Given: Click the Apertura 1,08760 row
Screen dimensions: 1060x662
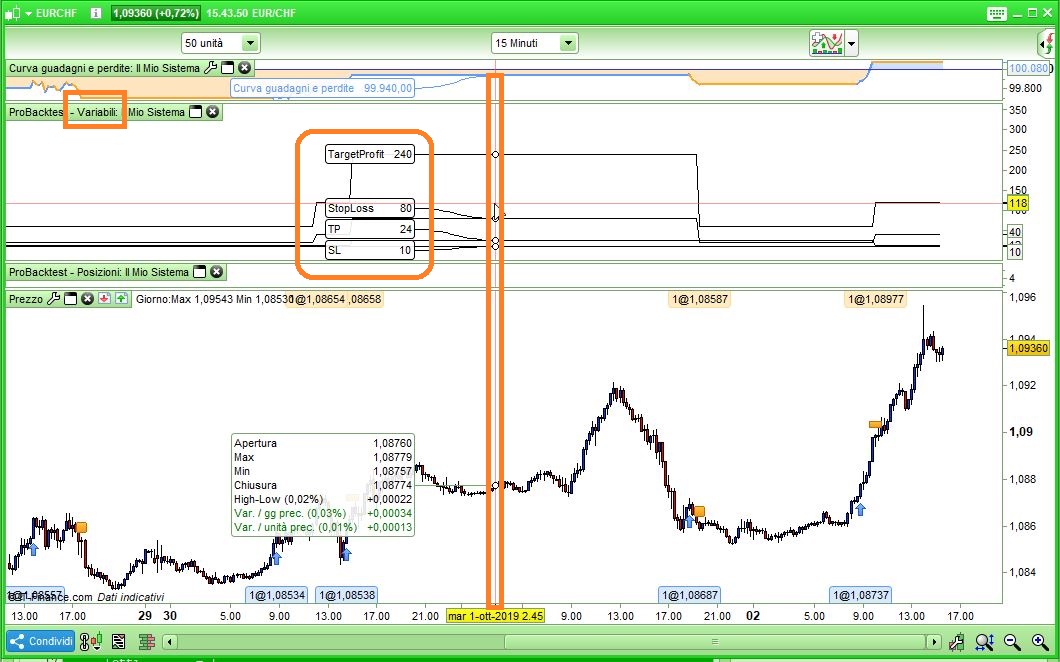Looking at the screenshot, I should pyautogui.click(x=322, y=443).
